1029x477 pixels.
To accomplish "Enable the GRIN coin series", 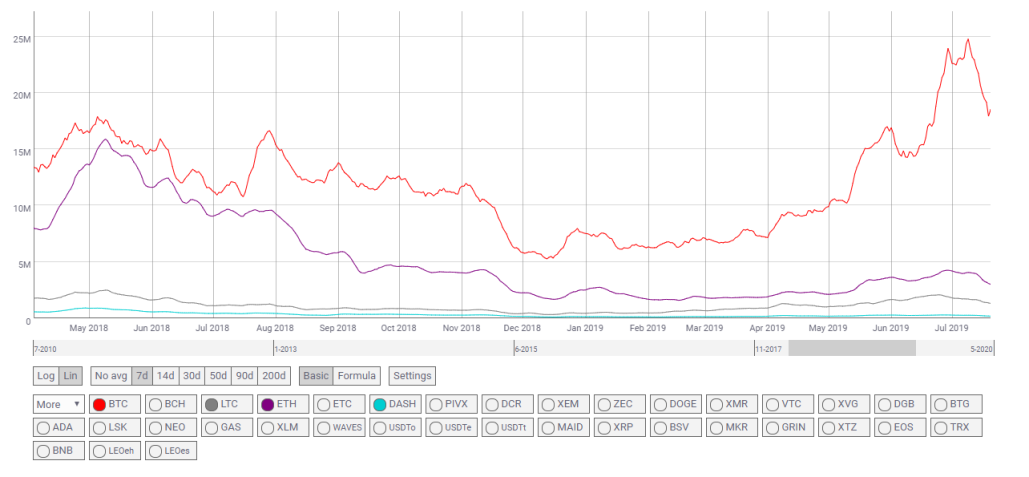I will tap(787, 428).
